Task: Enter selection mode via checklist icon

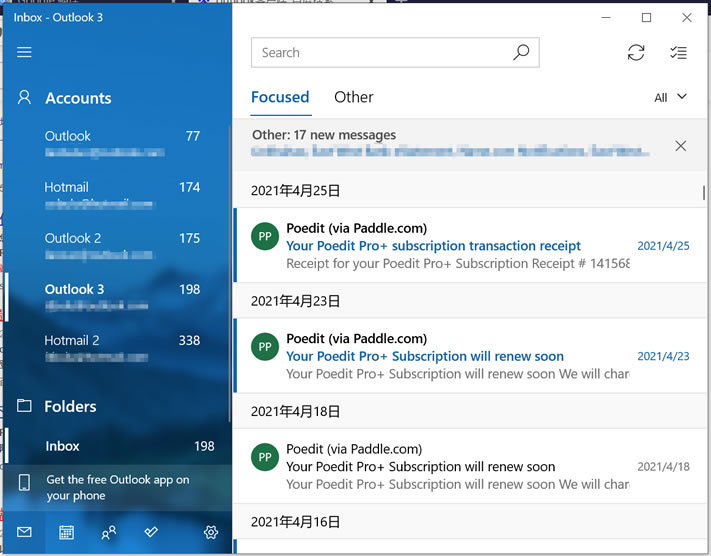Action: tap(679, 53)
